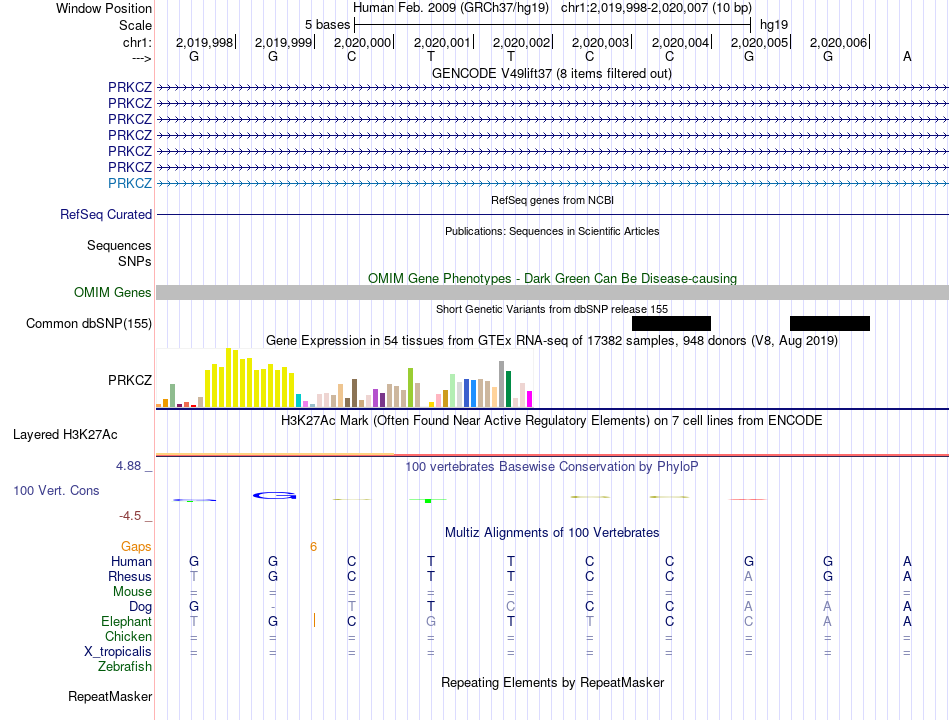
Task: Click the green PhyloP bar under T base
Action: 428,501
